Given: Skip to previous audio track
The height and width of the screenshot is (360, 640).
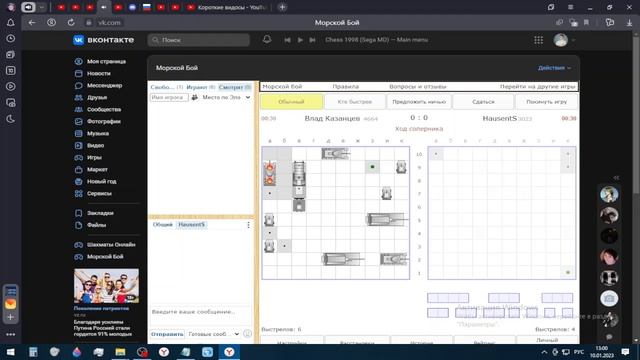Looking at the screenshot, I should click(x=287, y=40).
